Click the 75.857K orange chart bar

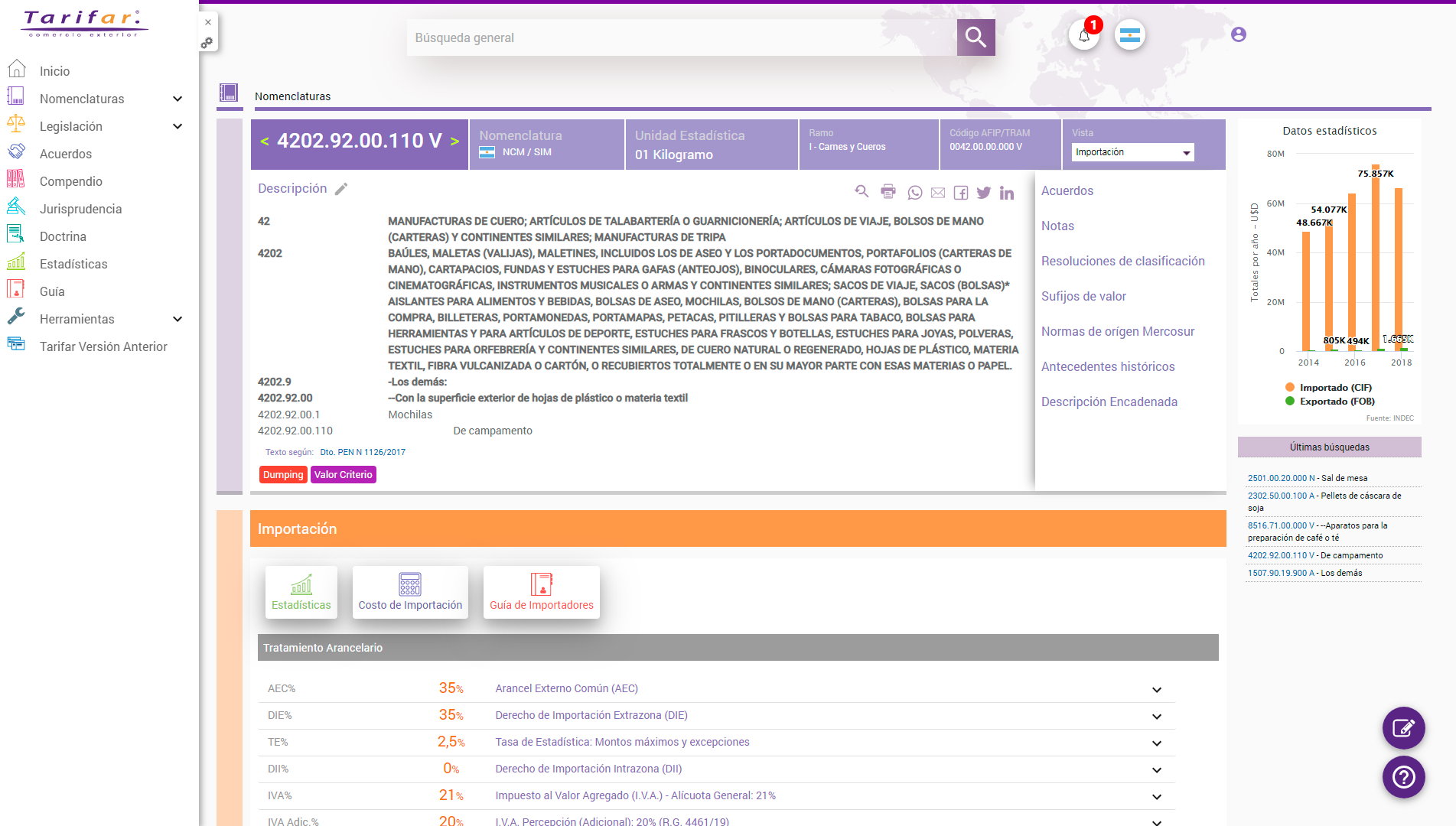(x=1376, y=258)
